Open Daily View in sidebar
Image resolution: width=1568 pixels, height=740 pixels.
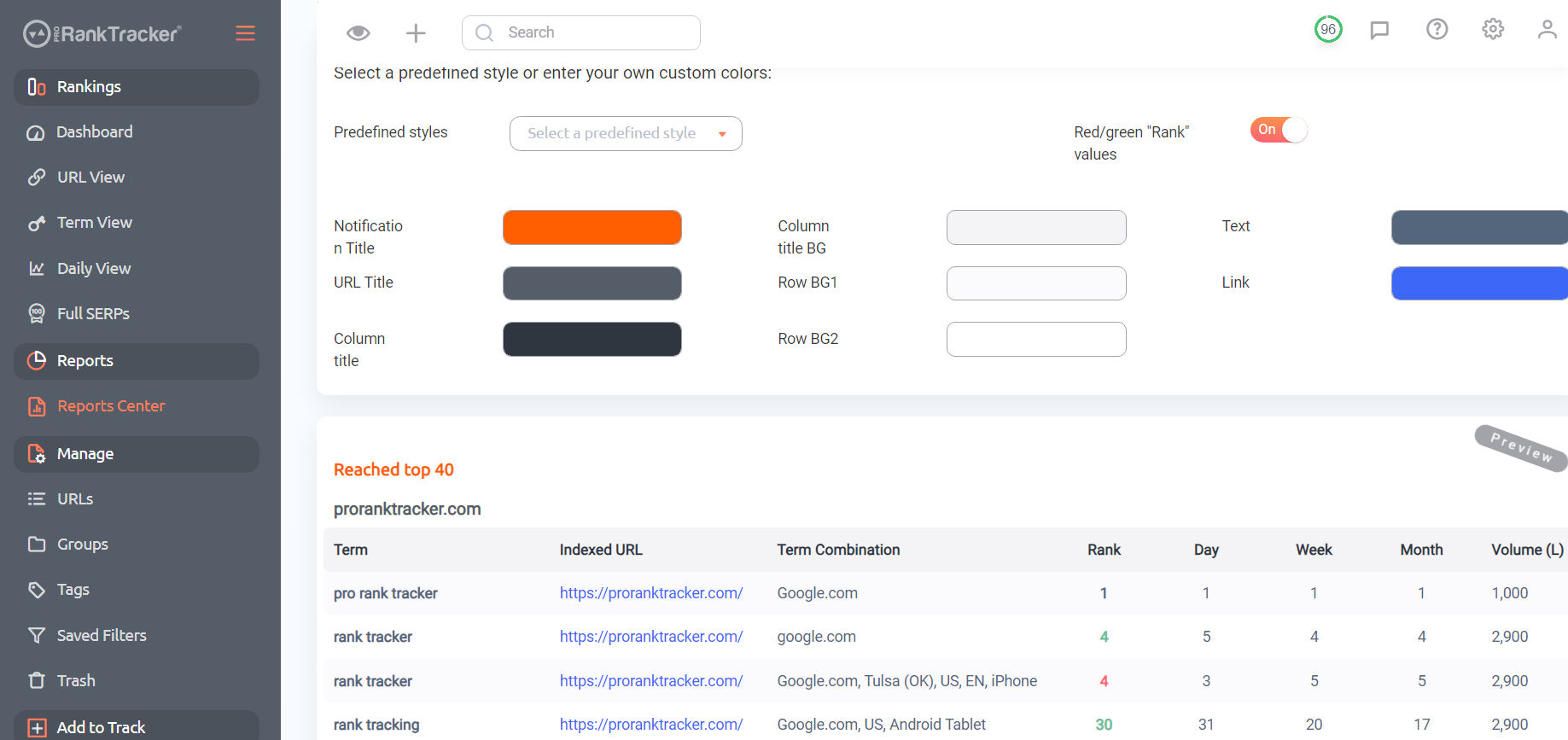click(94, 269)
